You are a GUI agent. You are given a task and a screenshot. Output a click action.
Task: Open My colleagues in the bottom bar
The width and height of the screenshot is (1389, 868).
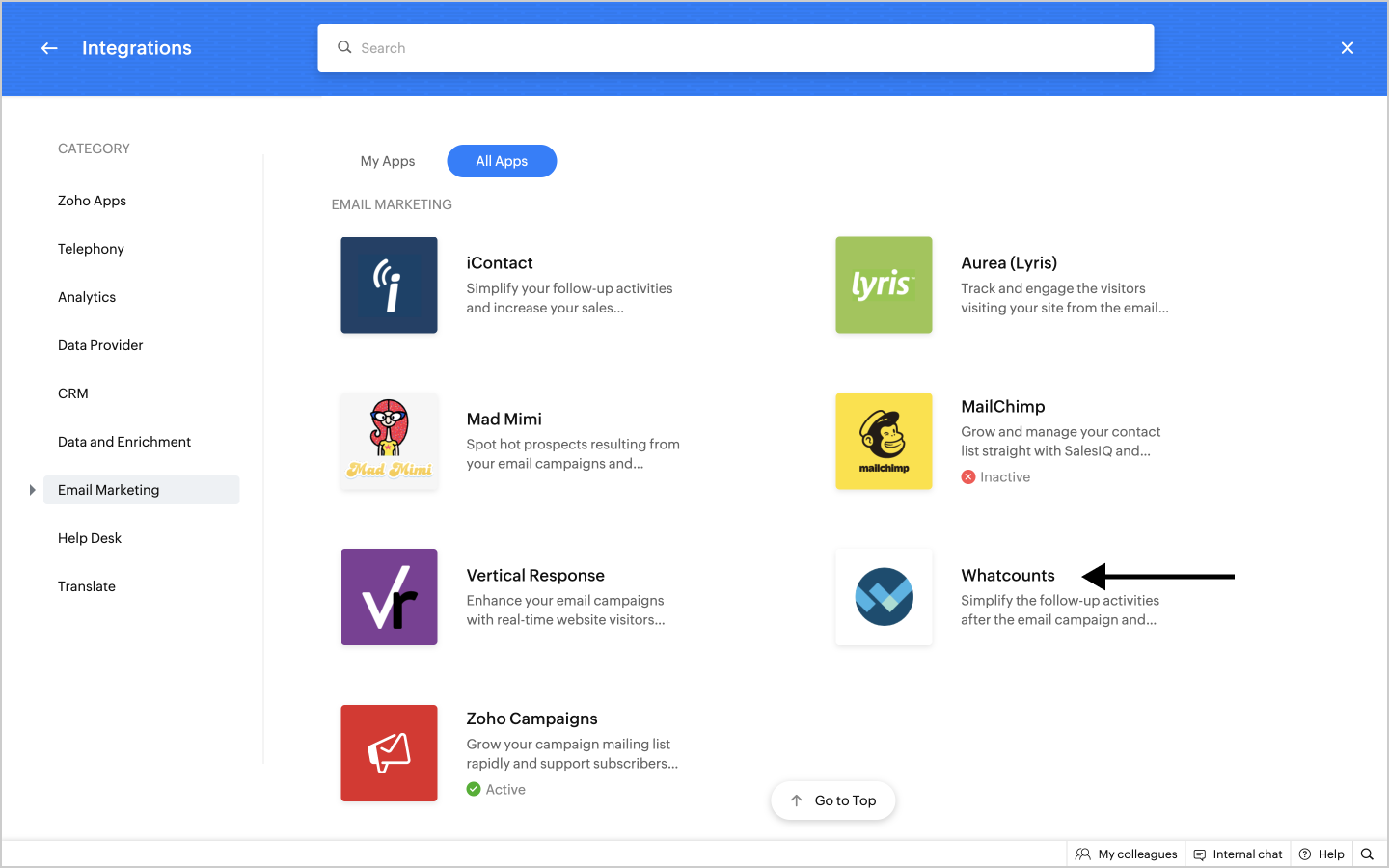point(1127,854)
